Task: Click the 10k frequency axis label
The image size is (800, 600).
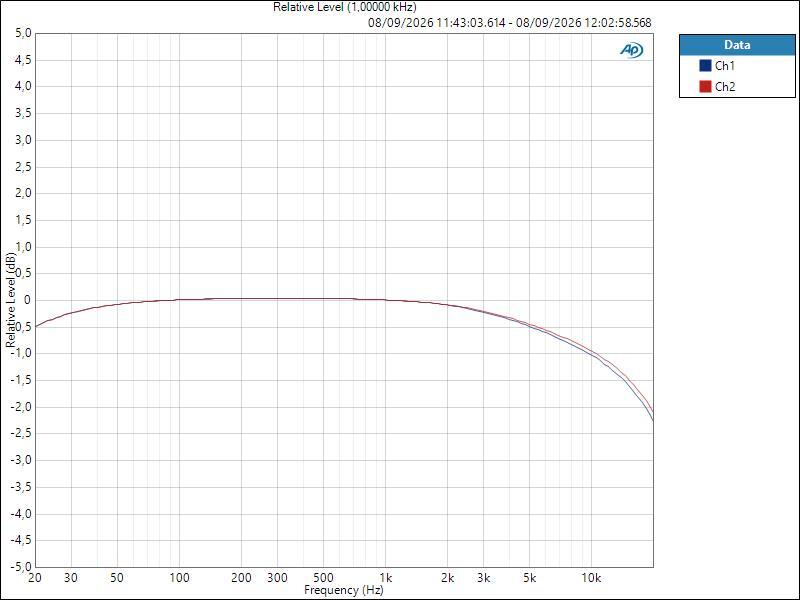Action: tap(591, 578)
